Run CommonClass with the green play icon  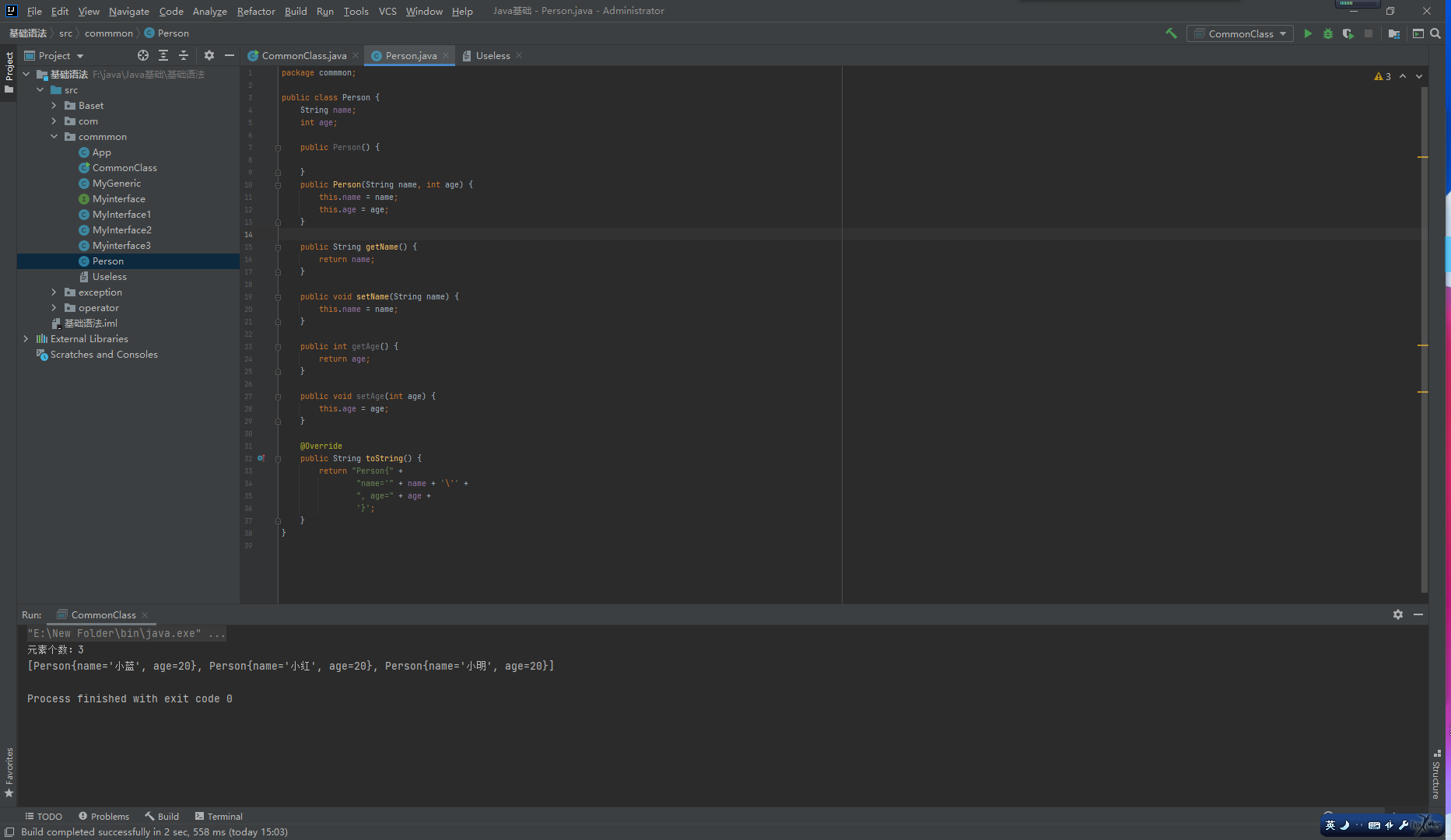click(x=1308, y=33)
